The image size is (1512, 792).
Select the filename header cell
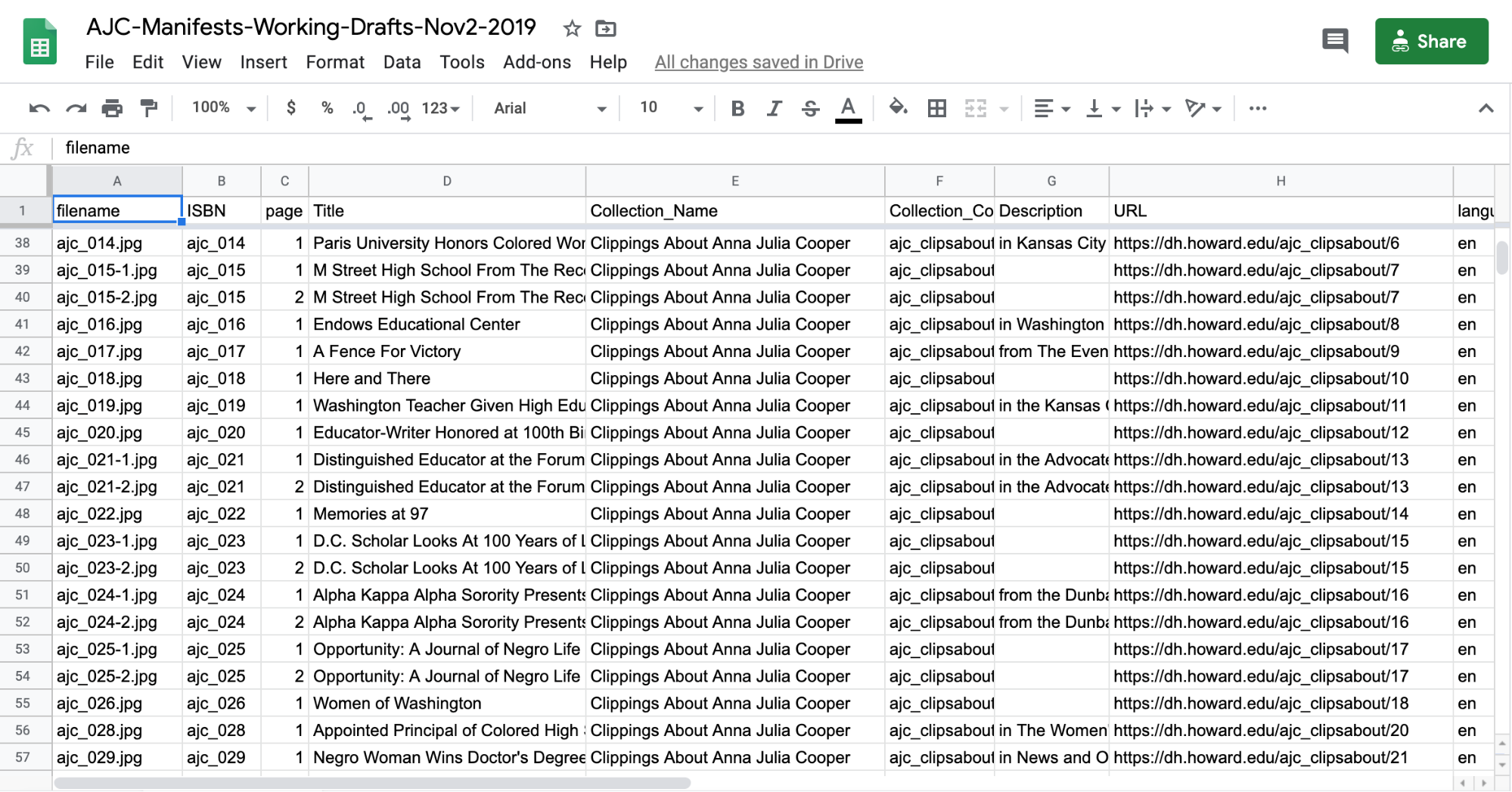tap(117, 210)
